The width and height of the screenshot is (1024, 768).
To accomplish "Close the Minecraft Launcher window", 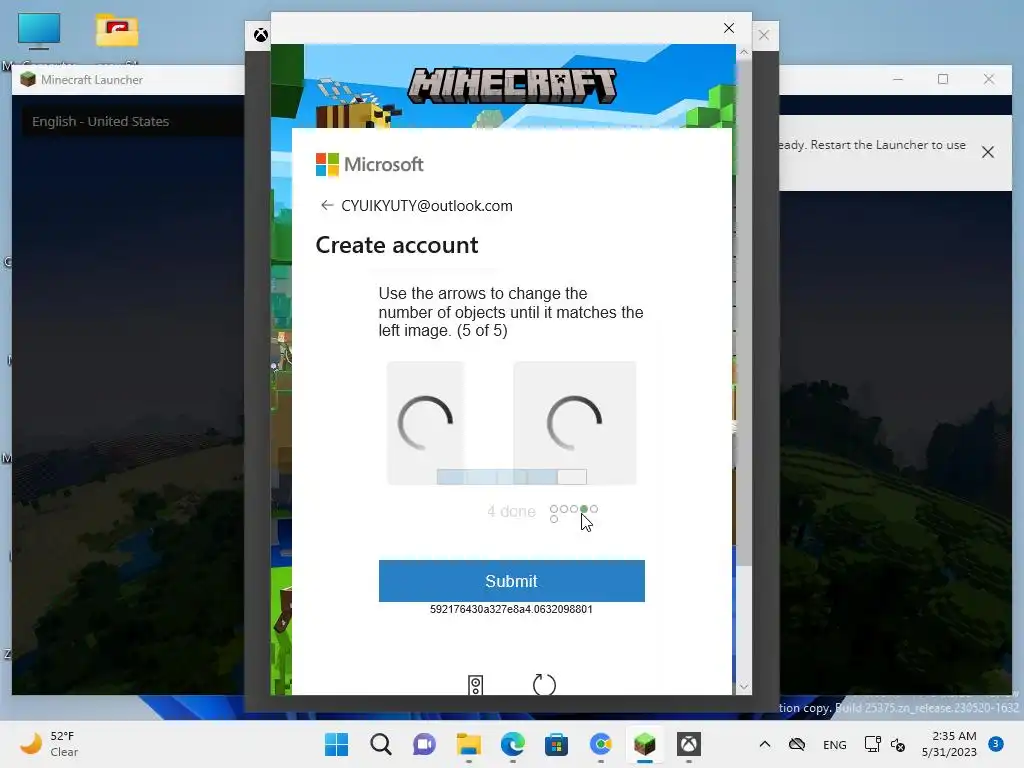I will coord(989,79).
